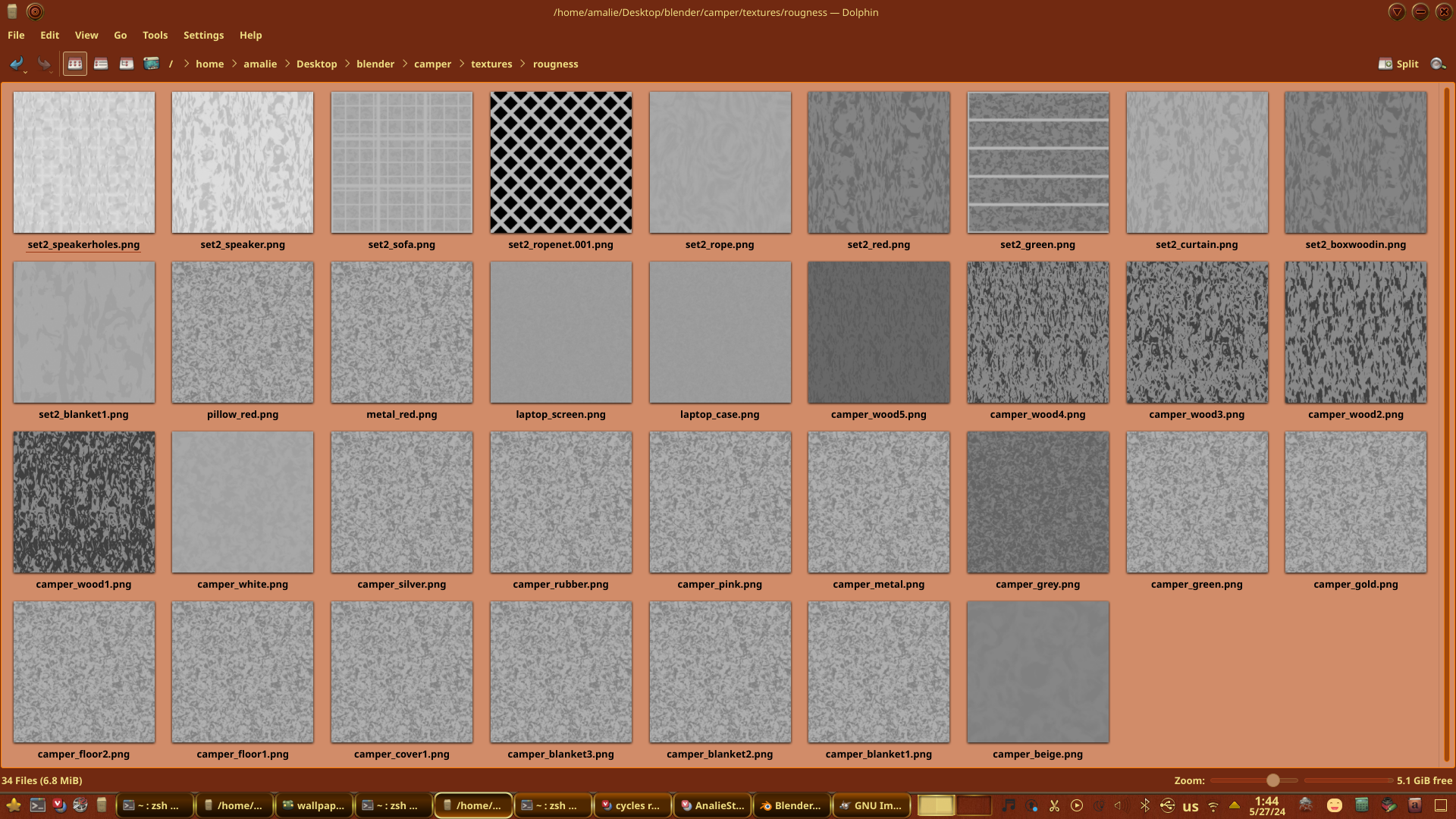
Task: Switch to Details view mode
Action: (x=127, y=64)
